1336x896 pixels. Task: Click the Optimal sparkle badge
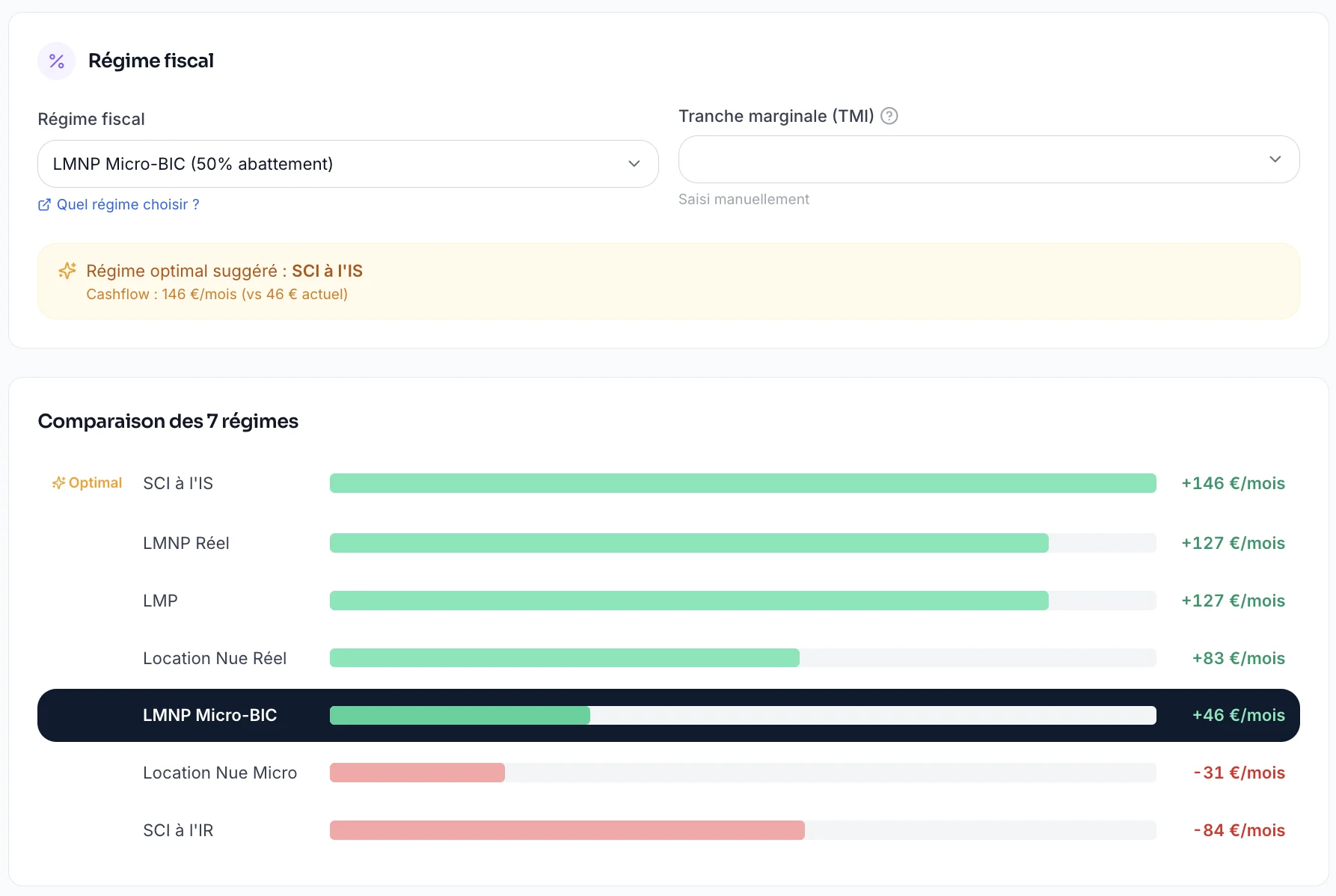pos(87,483)
